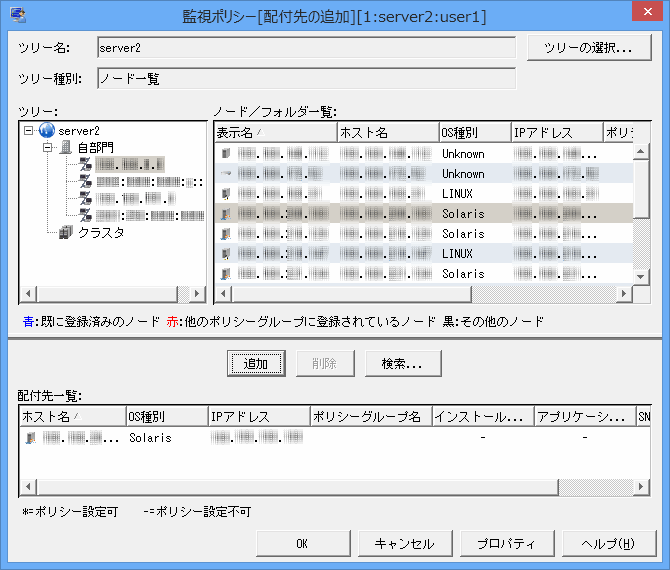Sort node list by IPアドレス column header

(555, 132)
